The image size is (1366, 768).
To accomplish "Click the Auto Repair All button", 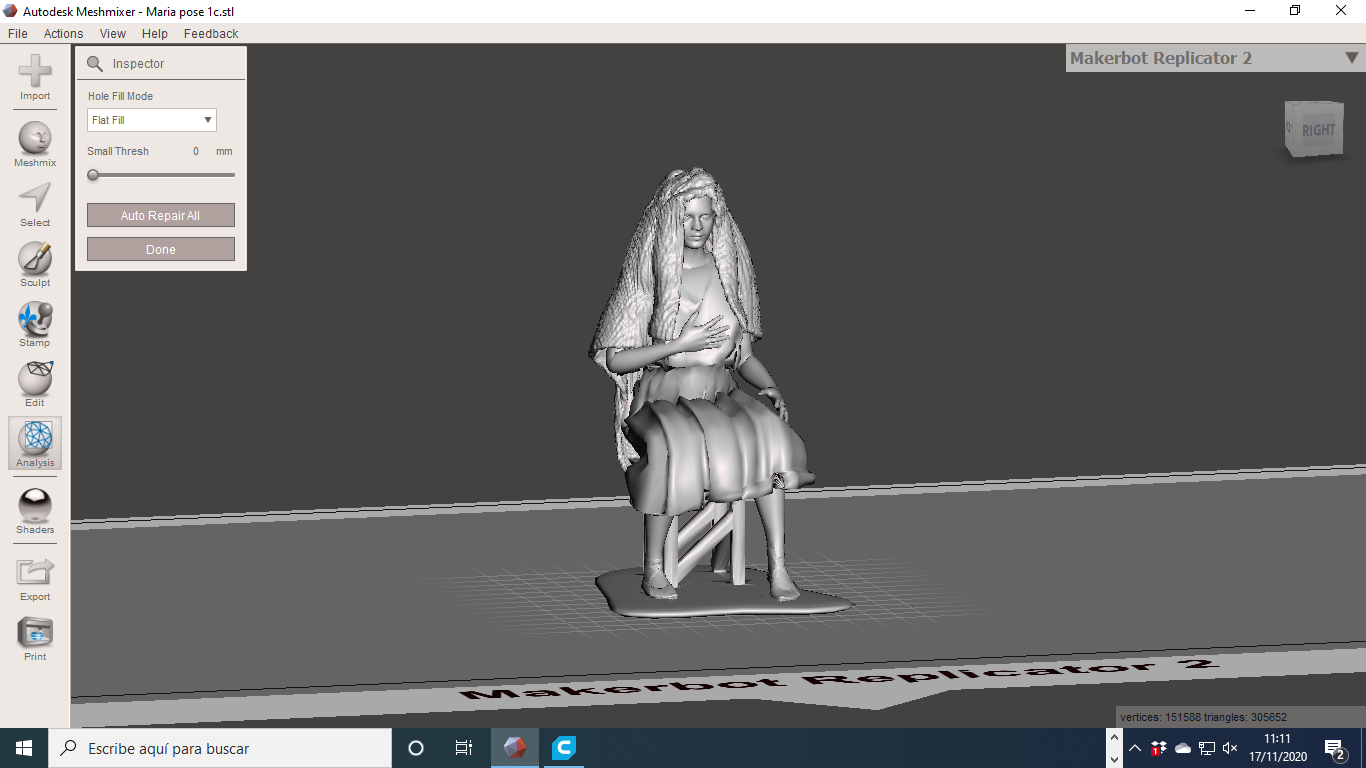I will 160,214.
